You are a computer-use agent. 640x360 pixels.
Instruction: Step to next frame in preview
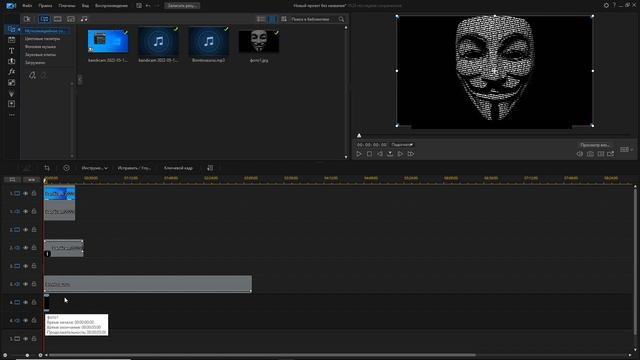tap(400, 154)
